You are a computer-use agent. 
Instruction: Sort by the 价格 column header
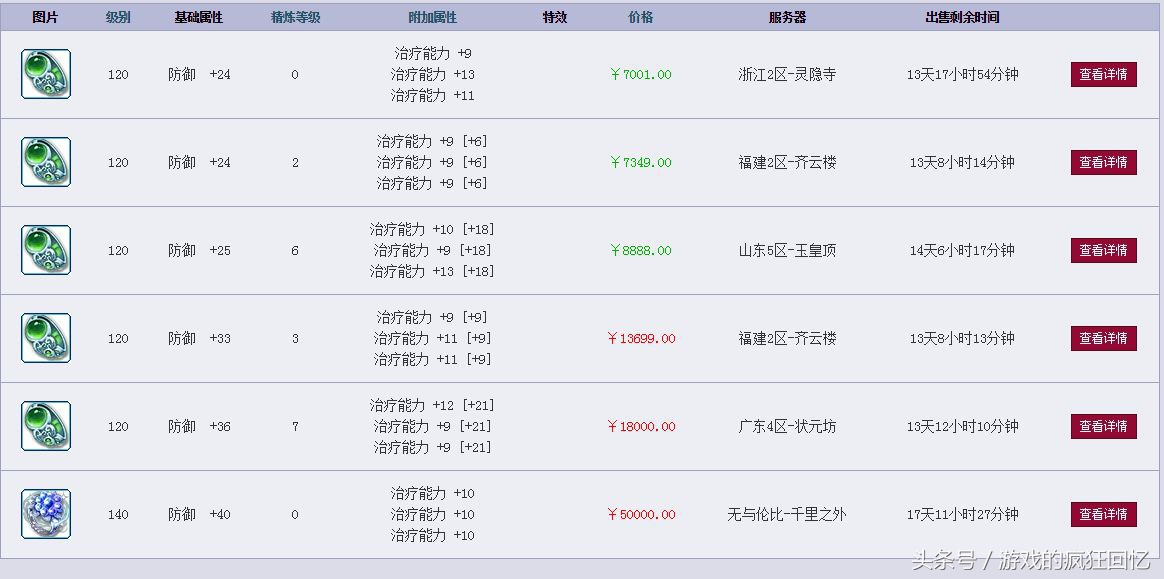pyautogui.click(x=641, y=17)
